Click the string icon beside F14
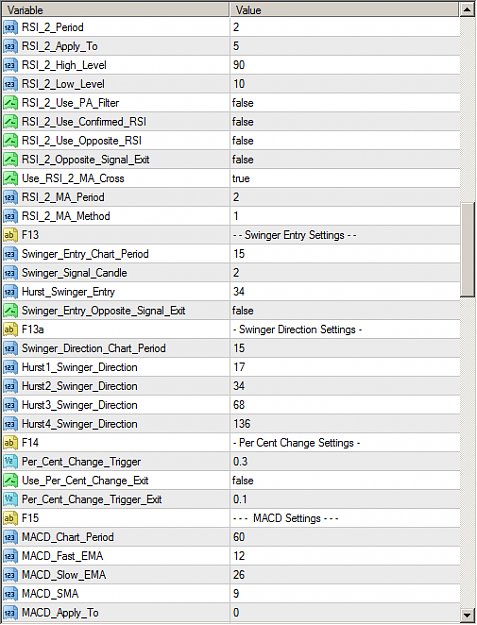477x625 pixels. coord(10,443)
